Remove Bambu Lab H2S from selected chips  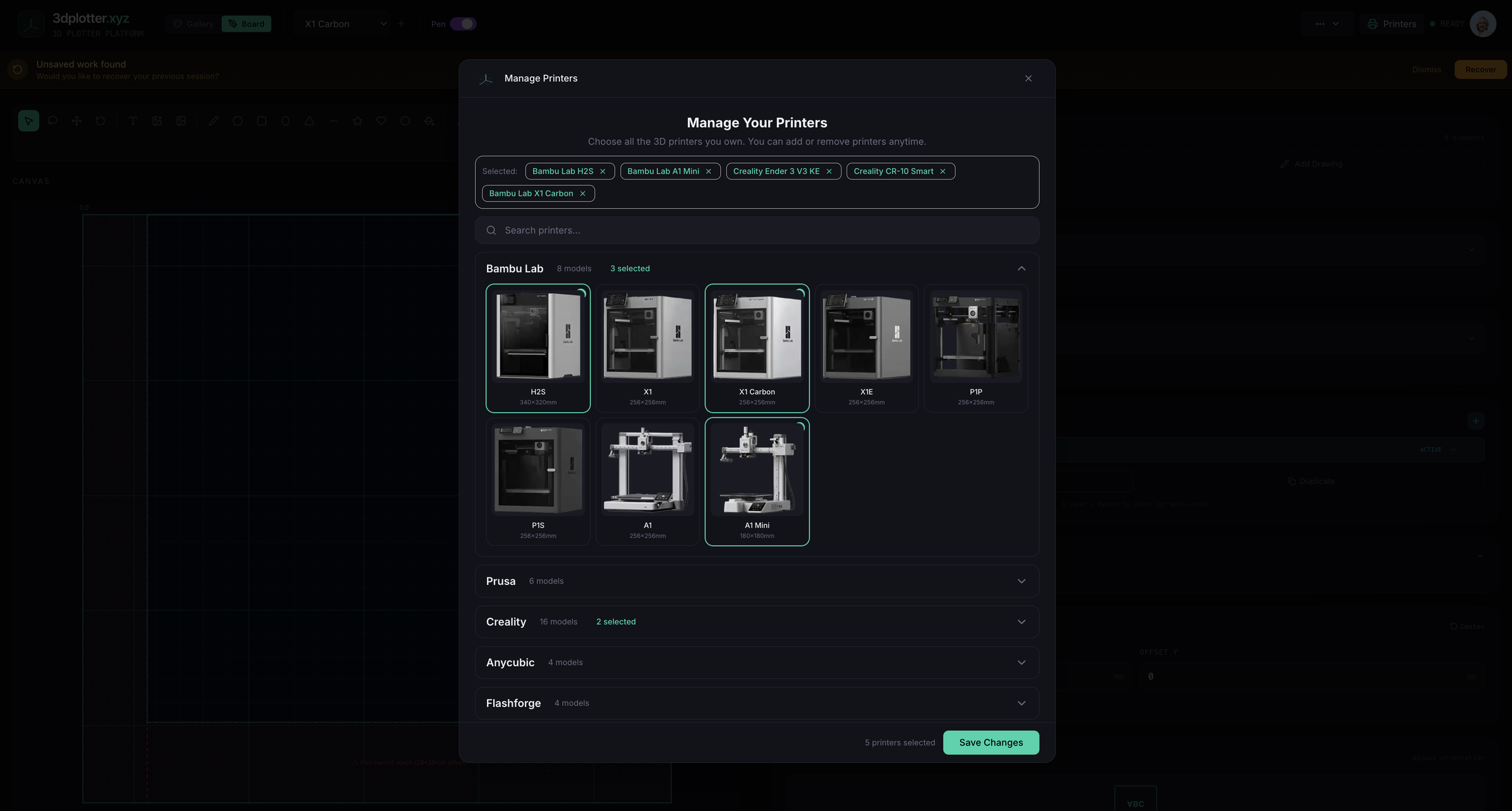click(602, 171)
